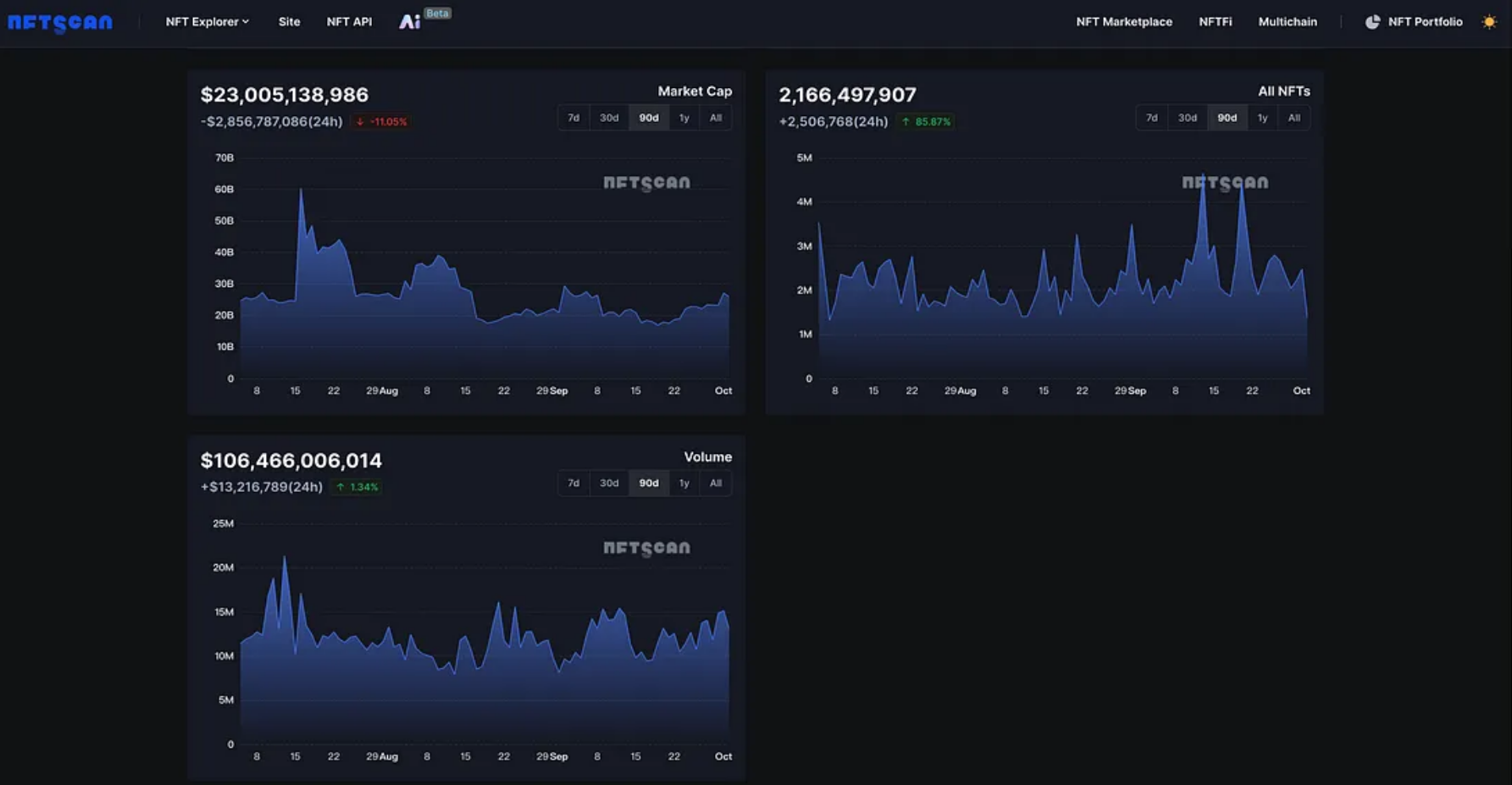This screenshot has height=785, width=1512.
Task: Click the 2,166,497,907 NFT count value
Action: pos(847,95)
